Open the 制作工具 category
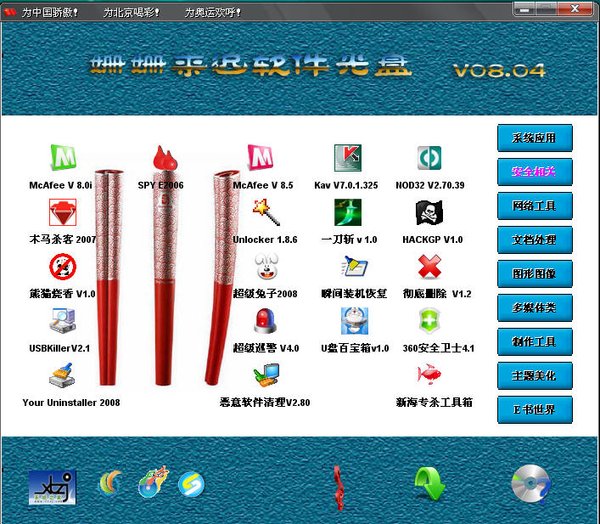Screen dimensions: 600x524 click(x=535, y=341)
